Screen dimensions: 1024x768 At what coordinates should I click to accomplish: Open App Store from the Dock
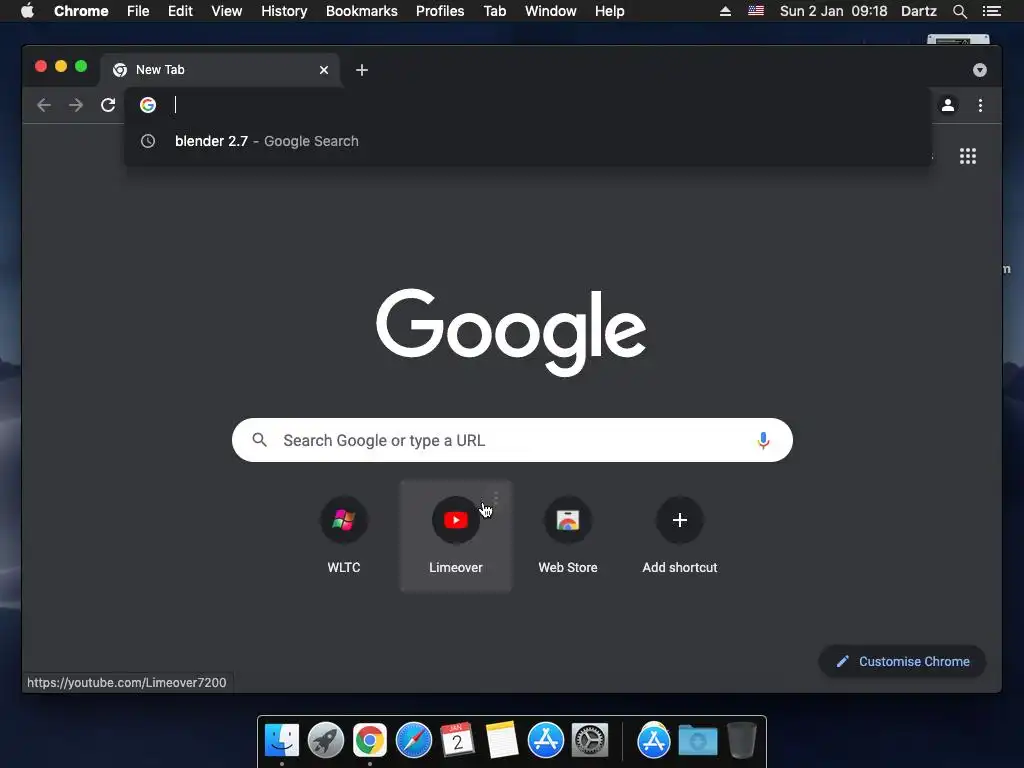[546, 740]
